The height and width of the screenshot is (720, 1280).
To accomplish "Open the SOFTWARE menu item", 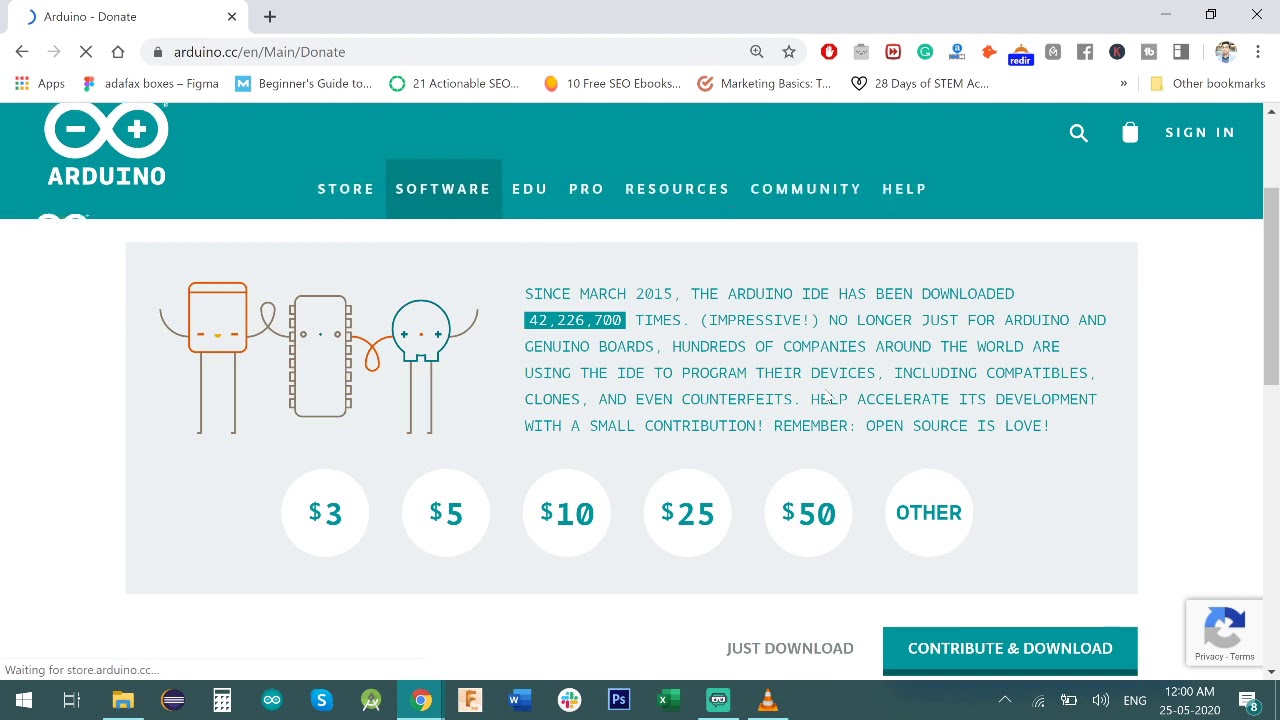I will 443,189.
